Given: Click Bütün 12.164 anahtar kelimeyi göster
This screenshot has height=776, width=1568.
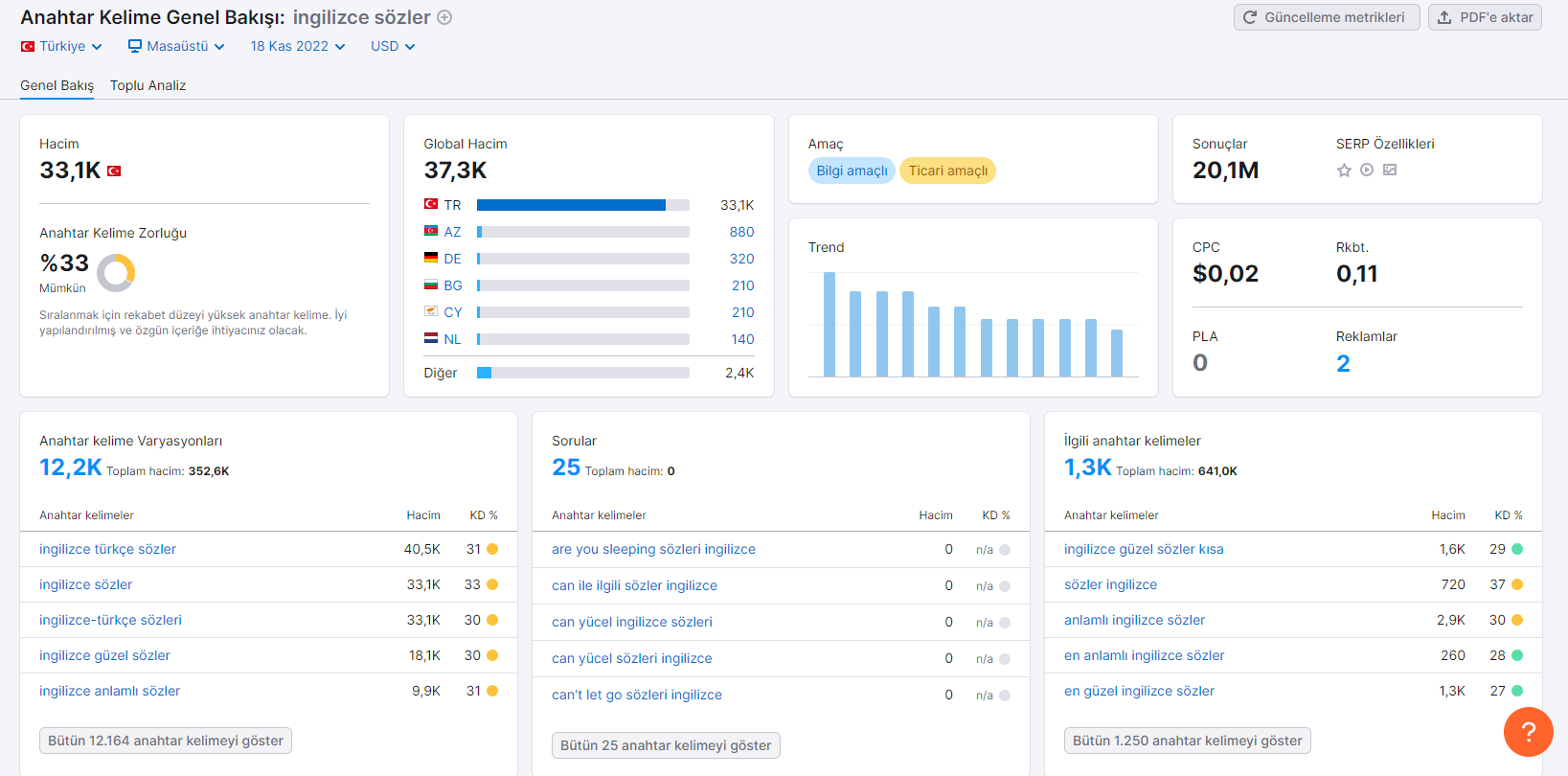Looking at the screenshot, I should click(166, 741).
